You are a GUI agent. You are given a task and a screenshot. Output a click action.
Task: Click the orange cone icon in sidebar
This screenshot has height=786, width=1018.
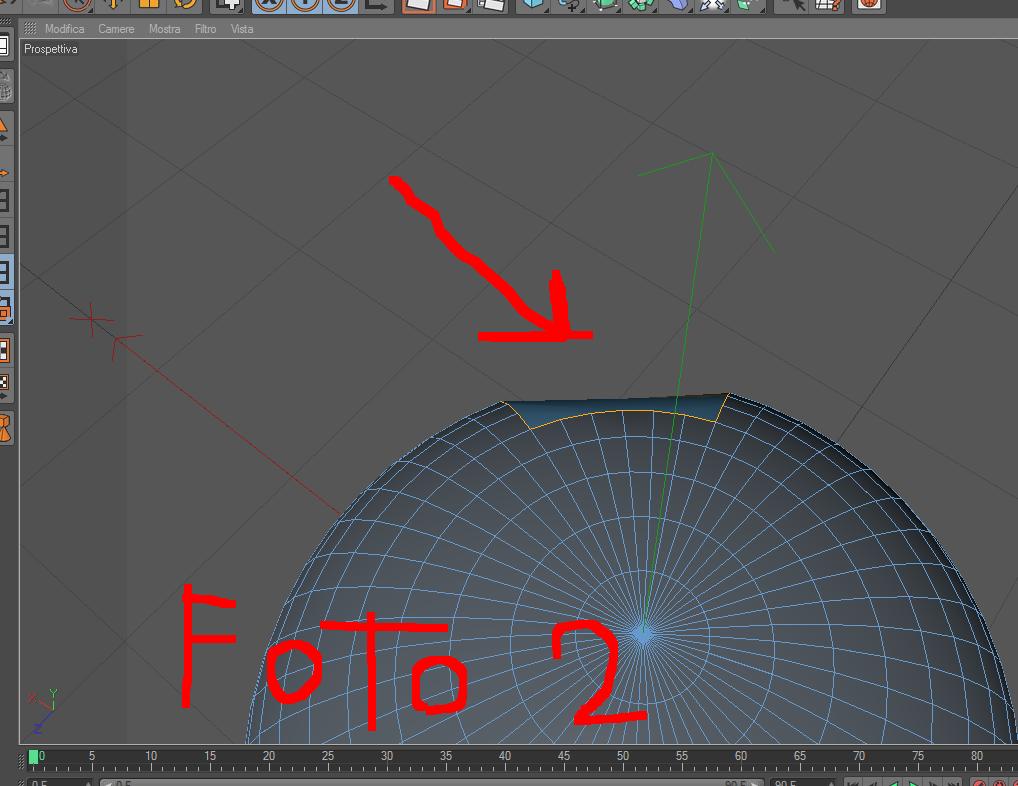pyautogui.click(x=5, y=429)
